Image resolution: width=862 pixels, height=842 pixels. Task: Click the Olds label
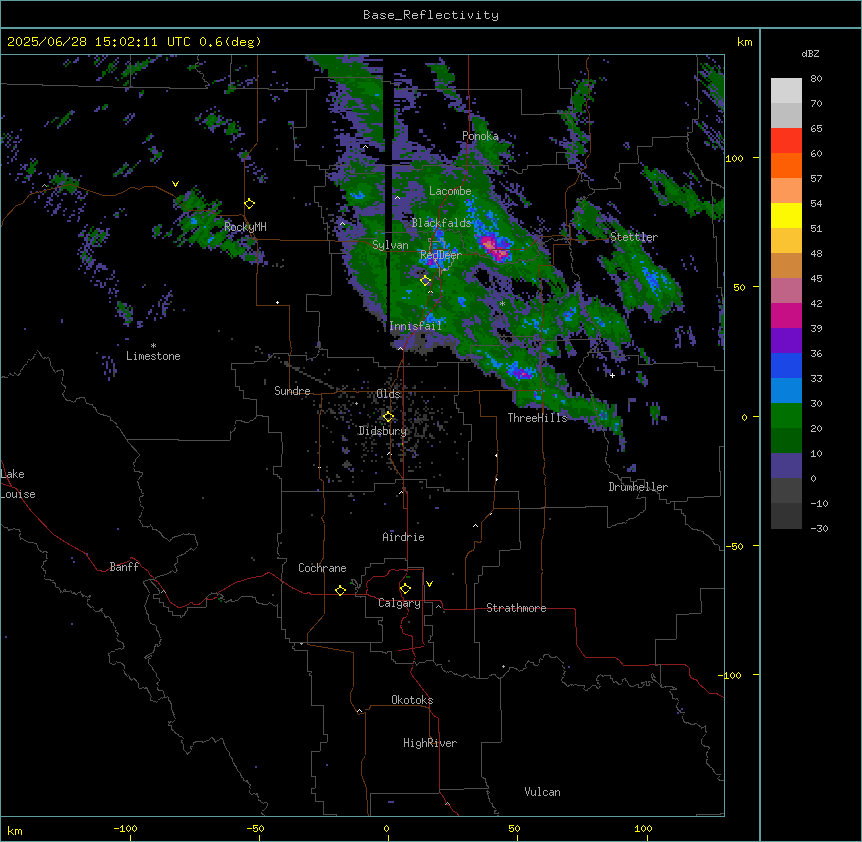pyautogui.click(x=388, y=394)
